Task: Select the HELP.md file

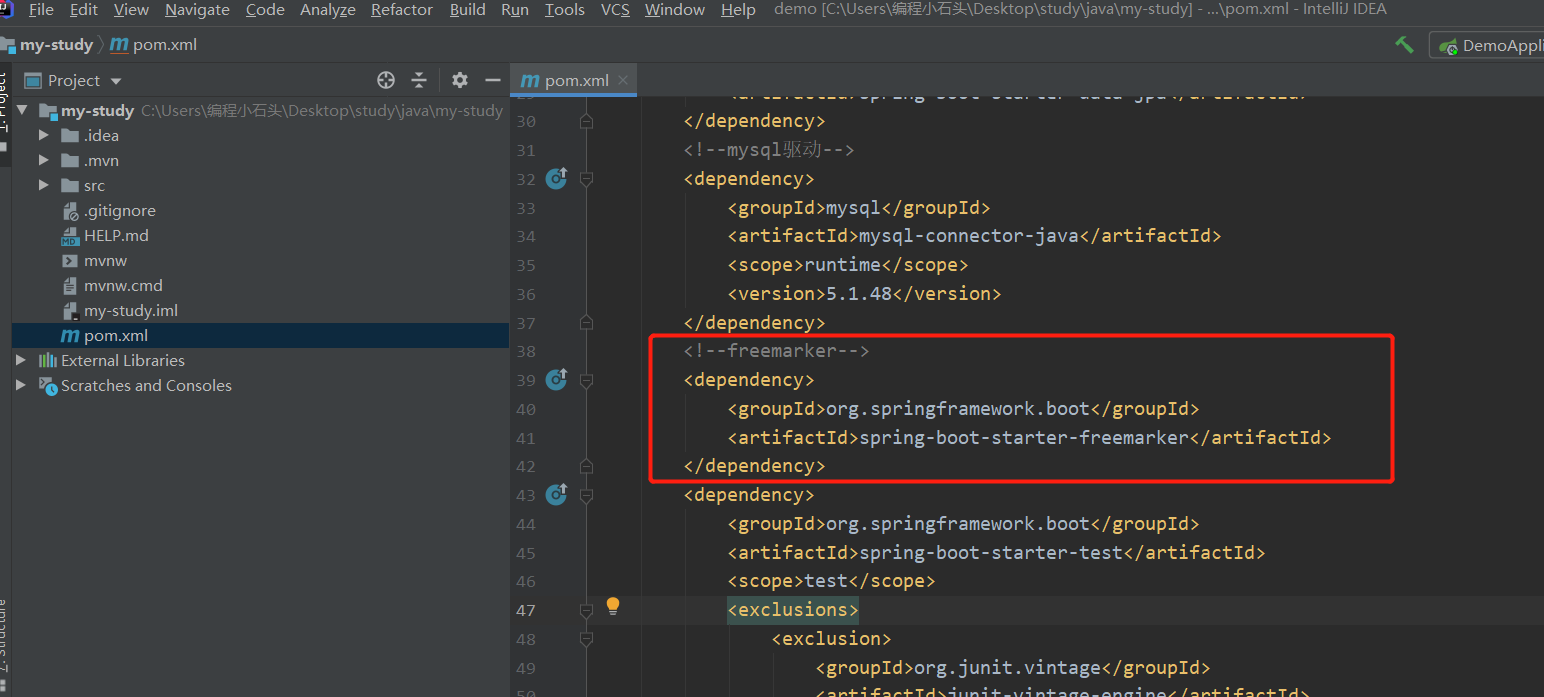Action: (x=116, y=236)
